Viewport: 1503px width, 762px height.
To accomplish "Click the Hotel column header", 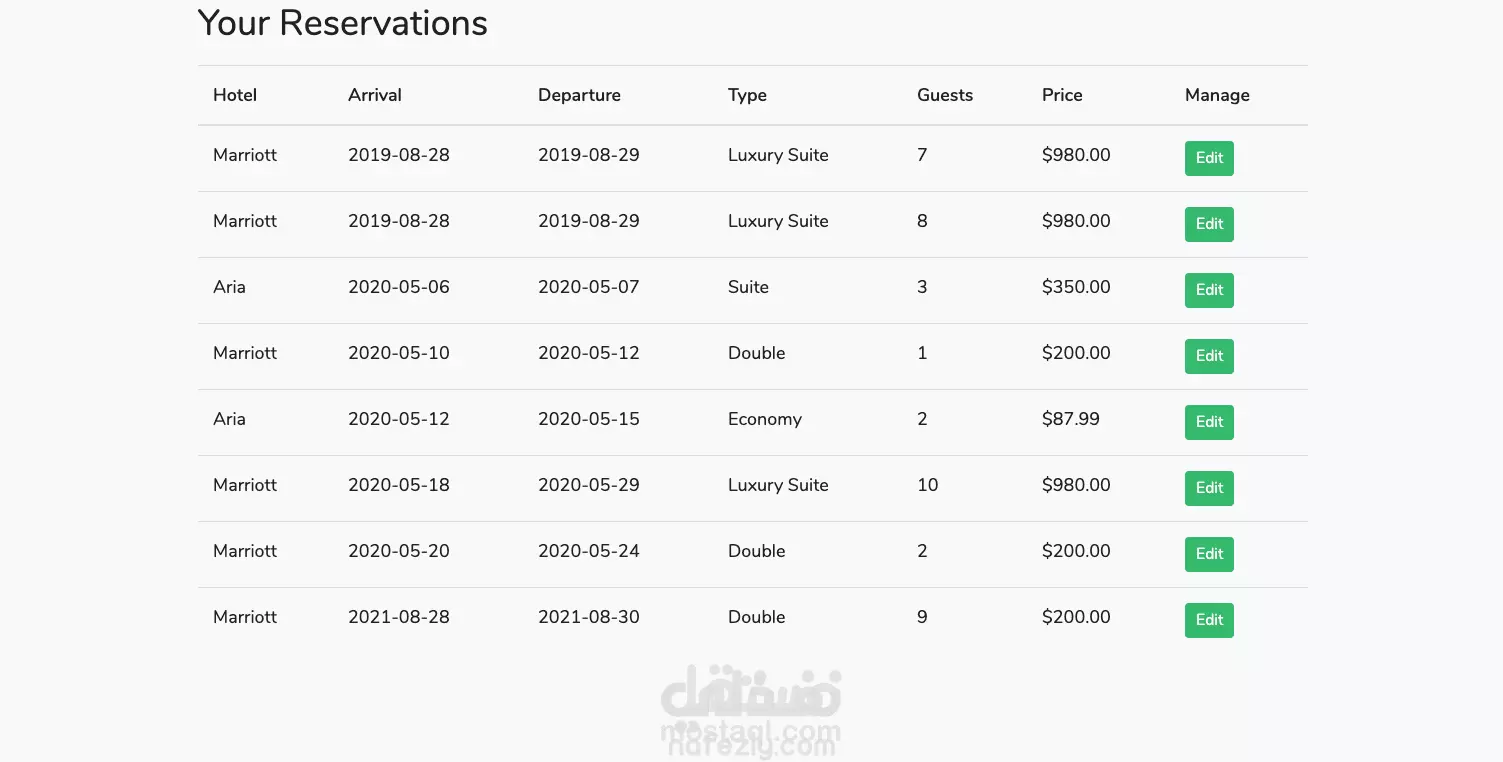I will [x=235, y=95].
